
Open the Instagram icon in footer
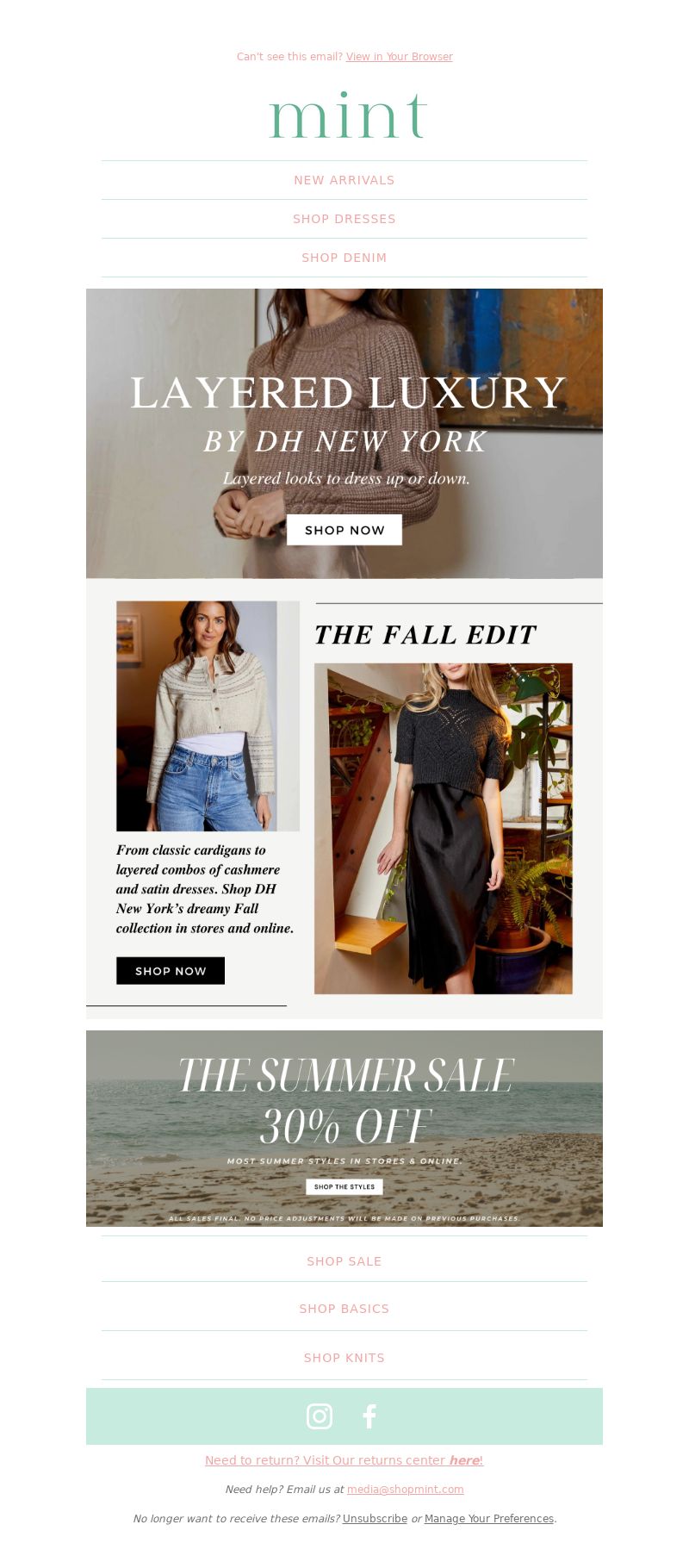click(x=320, y=1416)
